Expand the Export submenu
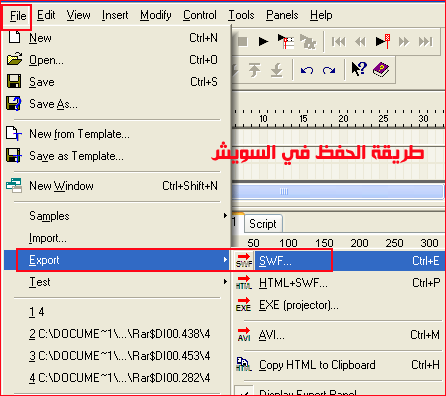 117,260
